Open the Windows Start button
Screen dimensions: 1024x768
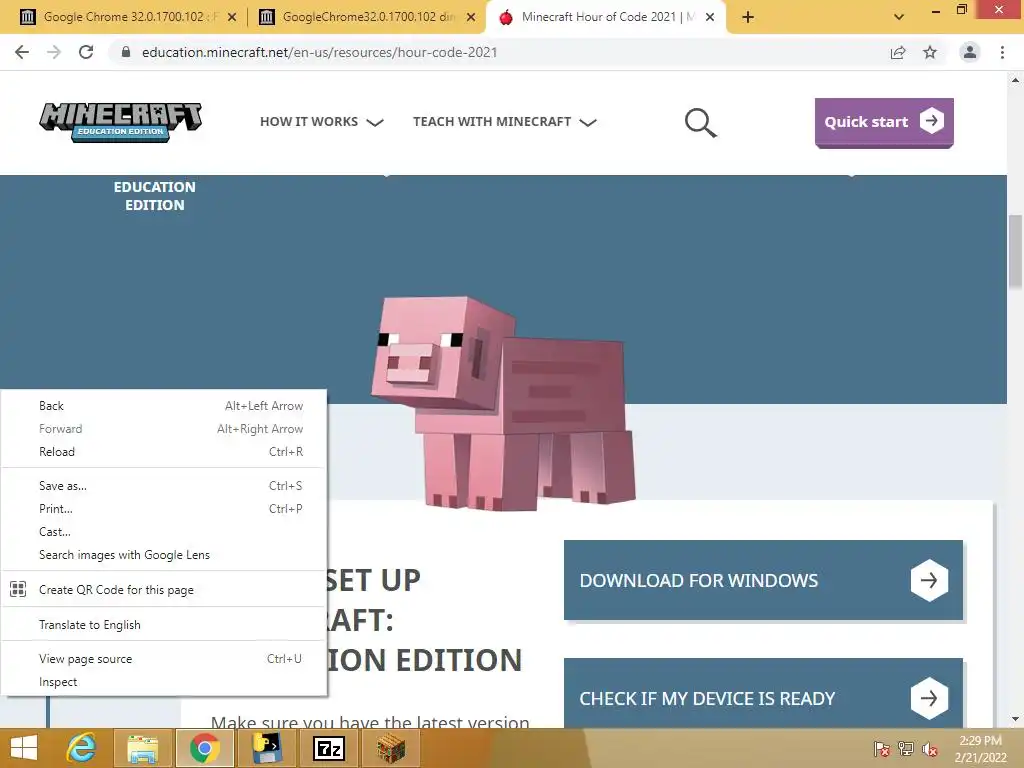24,748
